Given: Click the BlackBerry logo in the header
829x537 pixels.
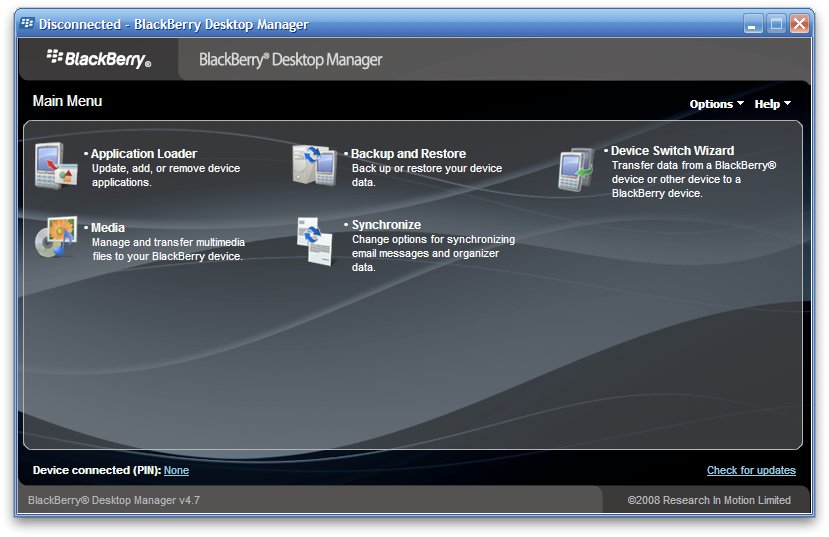Looking at the screenshot, I should click(99, 59).
